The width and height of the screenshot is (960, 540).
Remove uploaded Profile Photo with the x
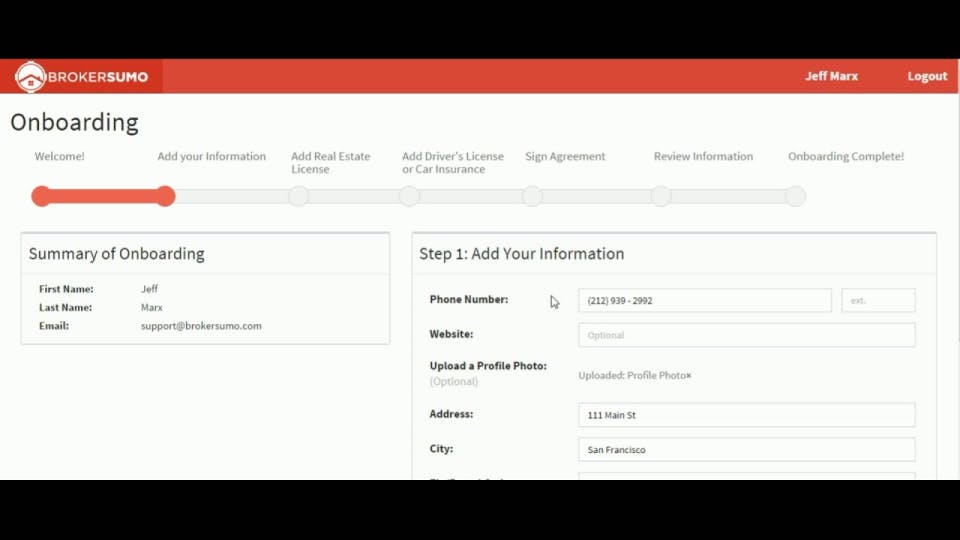click(689, 375)
